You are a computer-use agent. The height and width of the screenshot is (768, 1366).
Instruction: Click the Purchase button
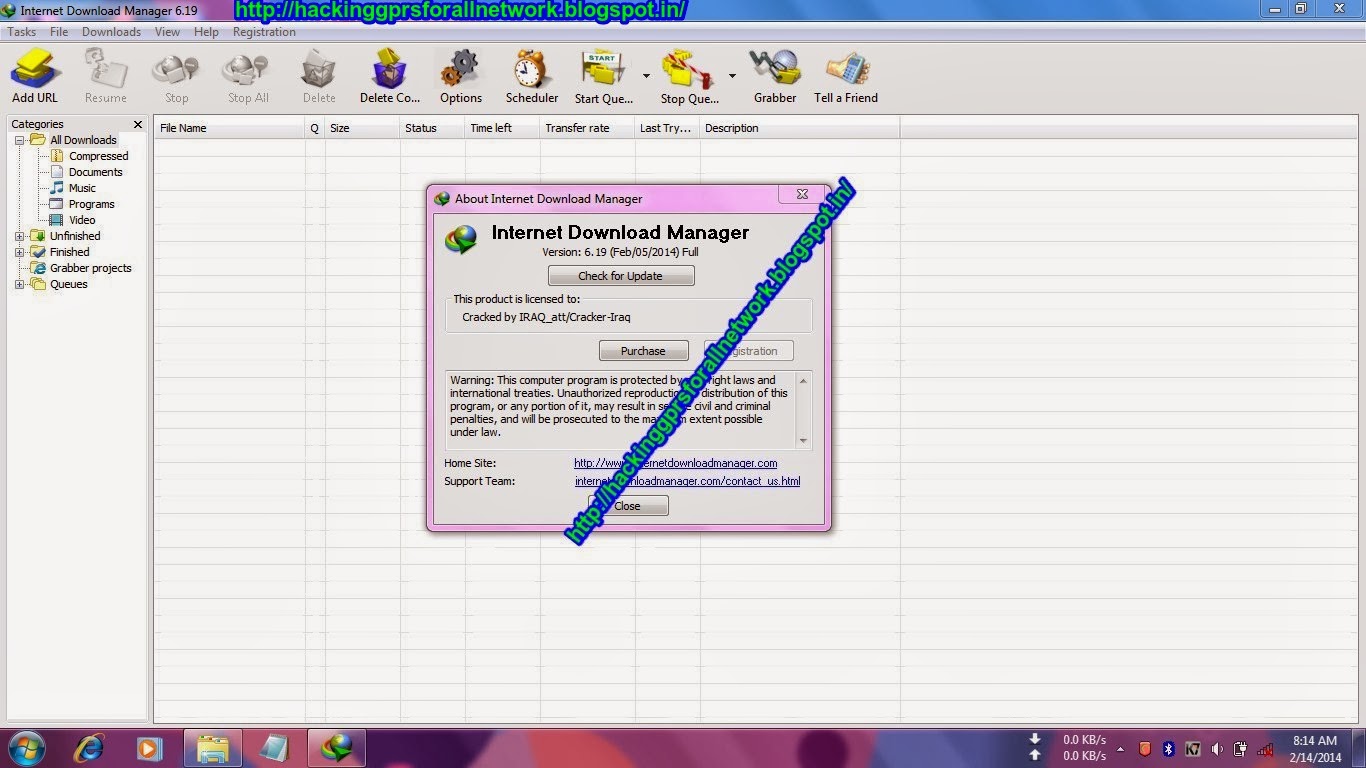643,351
